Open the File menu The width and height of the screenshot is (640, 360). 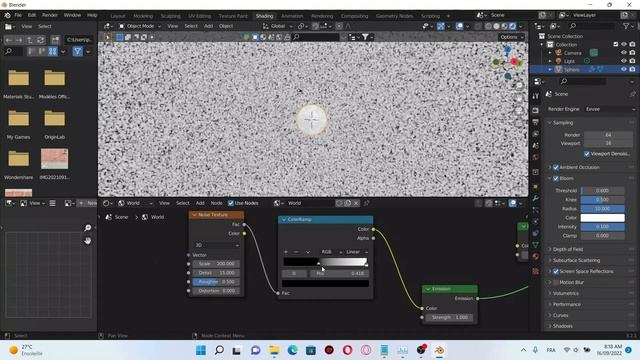pos(18,15)
